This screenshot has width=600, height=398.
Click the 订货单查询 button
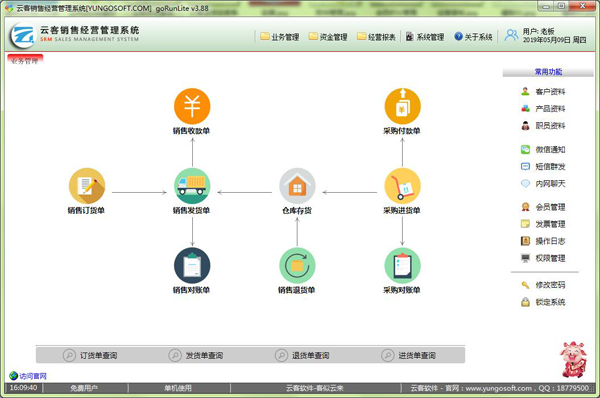click(x=90, y=356)
